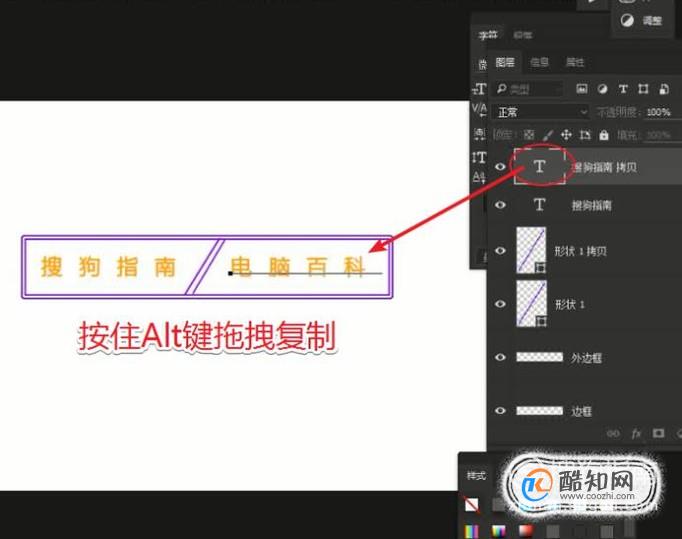Click the baseline shift icon
Image resolution: width=682 pixels, height=539 pixels.
click(x=479, y=177)
